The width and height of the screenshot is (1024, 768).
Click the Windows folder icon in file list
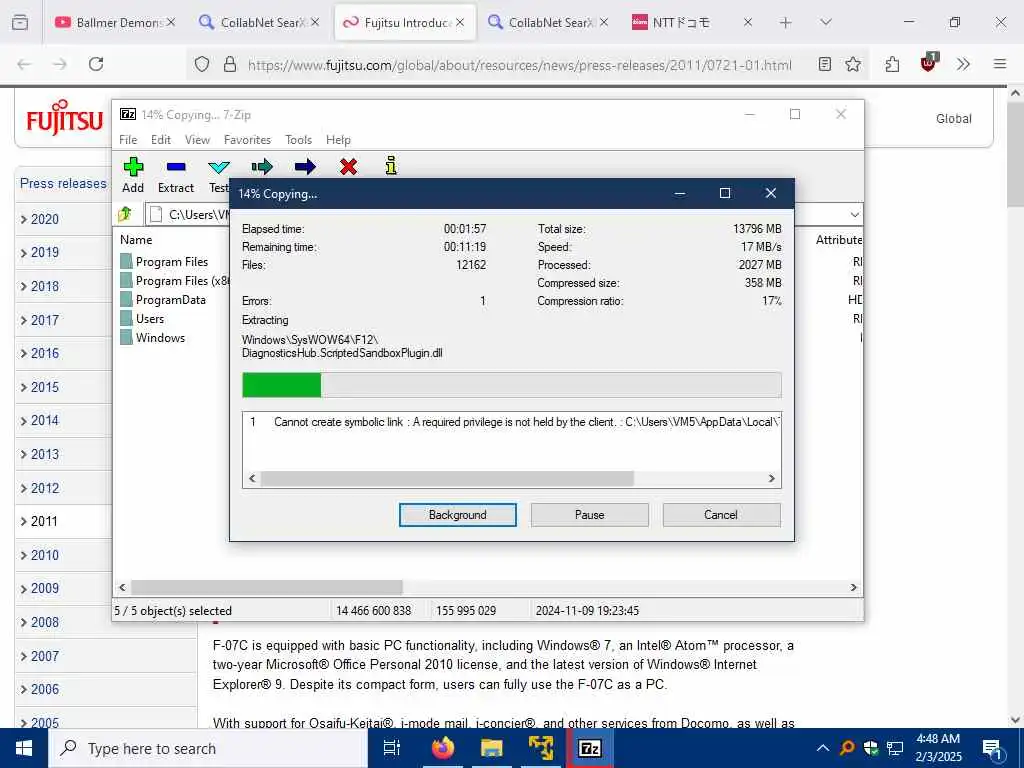(x=126, y=338)
